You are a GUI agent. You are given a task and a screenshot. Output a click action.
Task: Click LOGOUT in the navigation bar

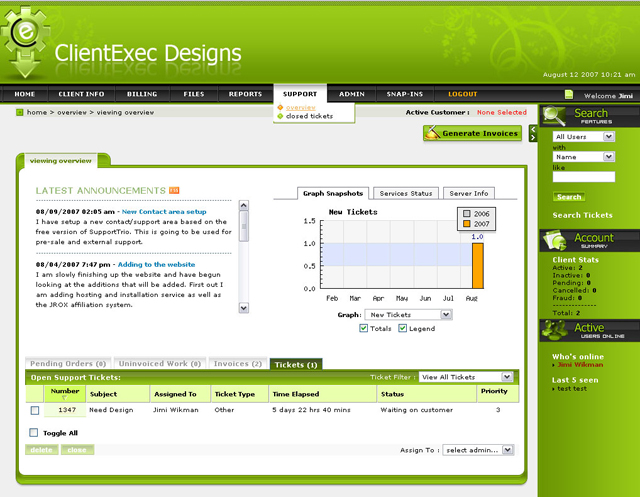coord(462,94)
